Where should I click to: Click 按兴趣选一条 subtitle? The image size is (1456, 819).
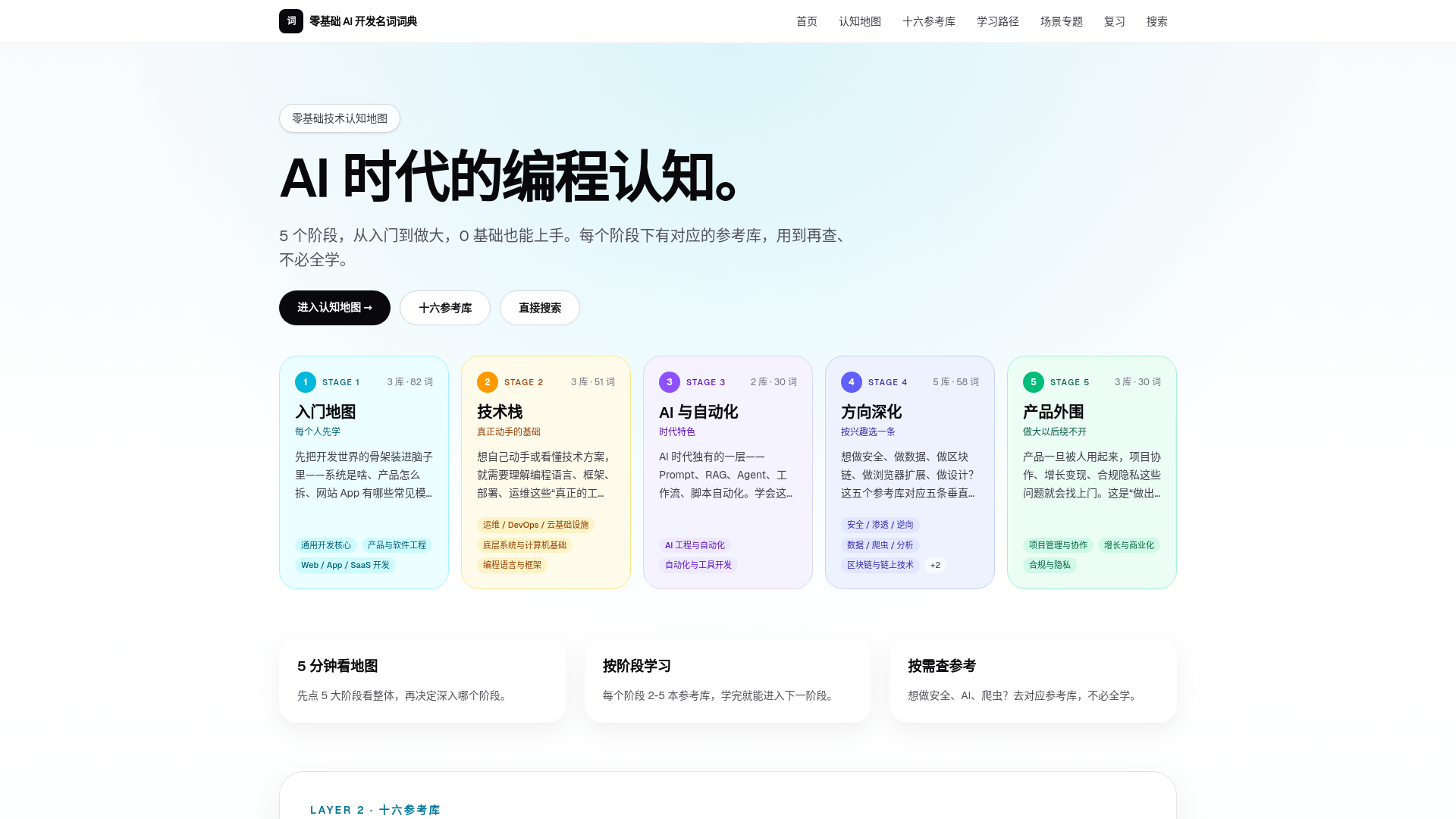click(868, 431)
